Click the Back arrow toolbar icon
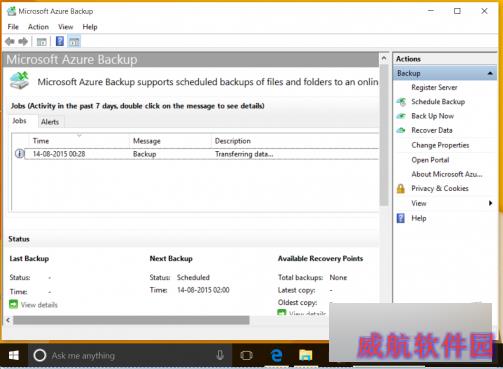The width and height of the screenshot is (503, 369). click(10, 42)
